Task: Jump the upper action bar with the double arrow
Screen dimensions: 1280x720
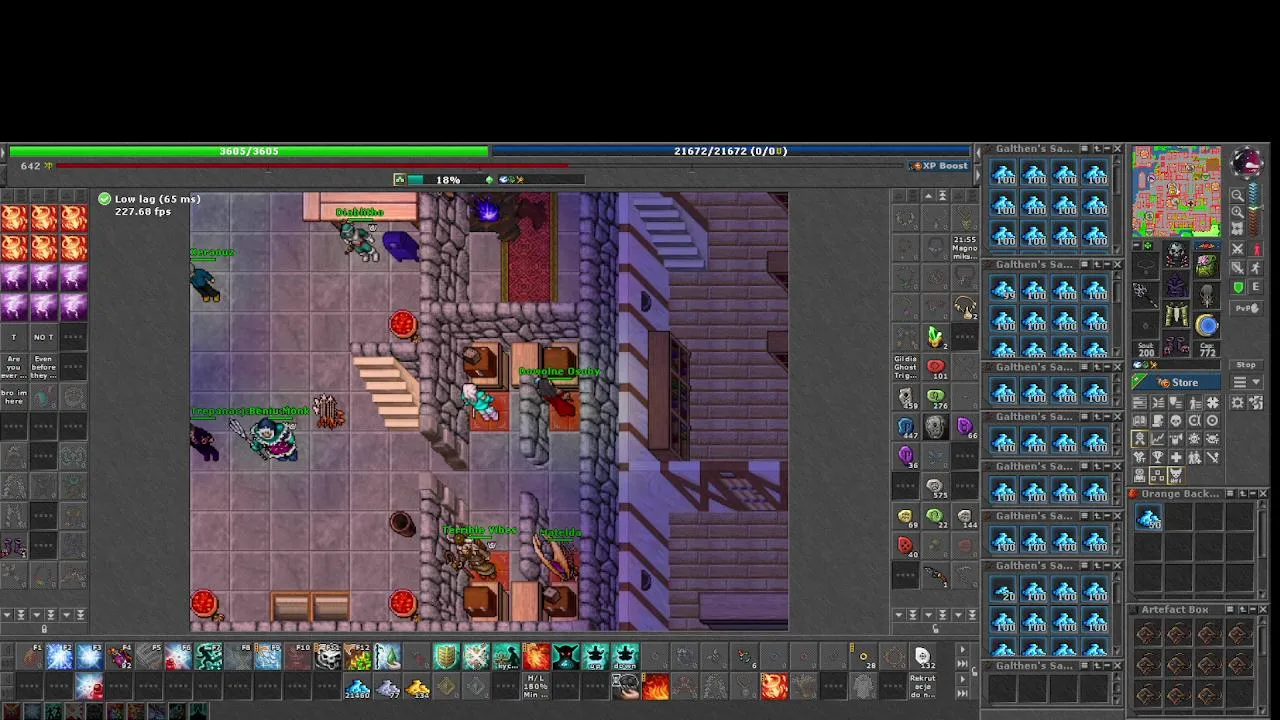Action: [x=962, y=664]
